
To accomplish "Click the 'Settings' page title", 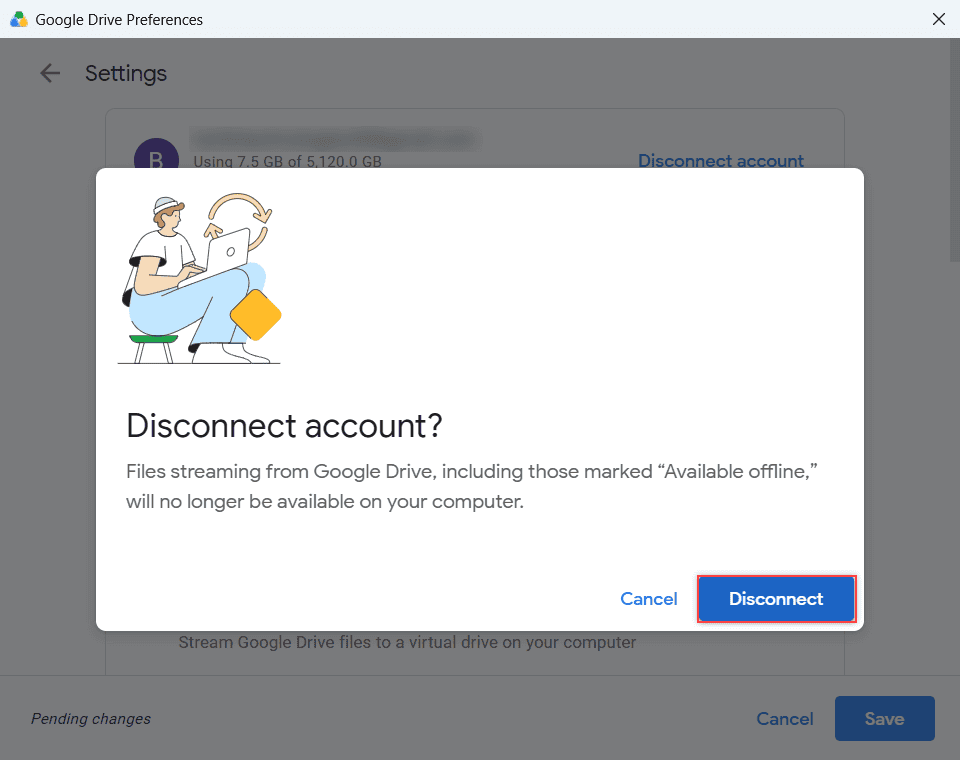I will coord(126,73).
